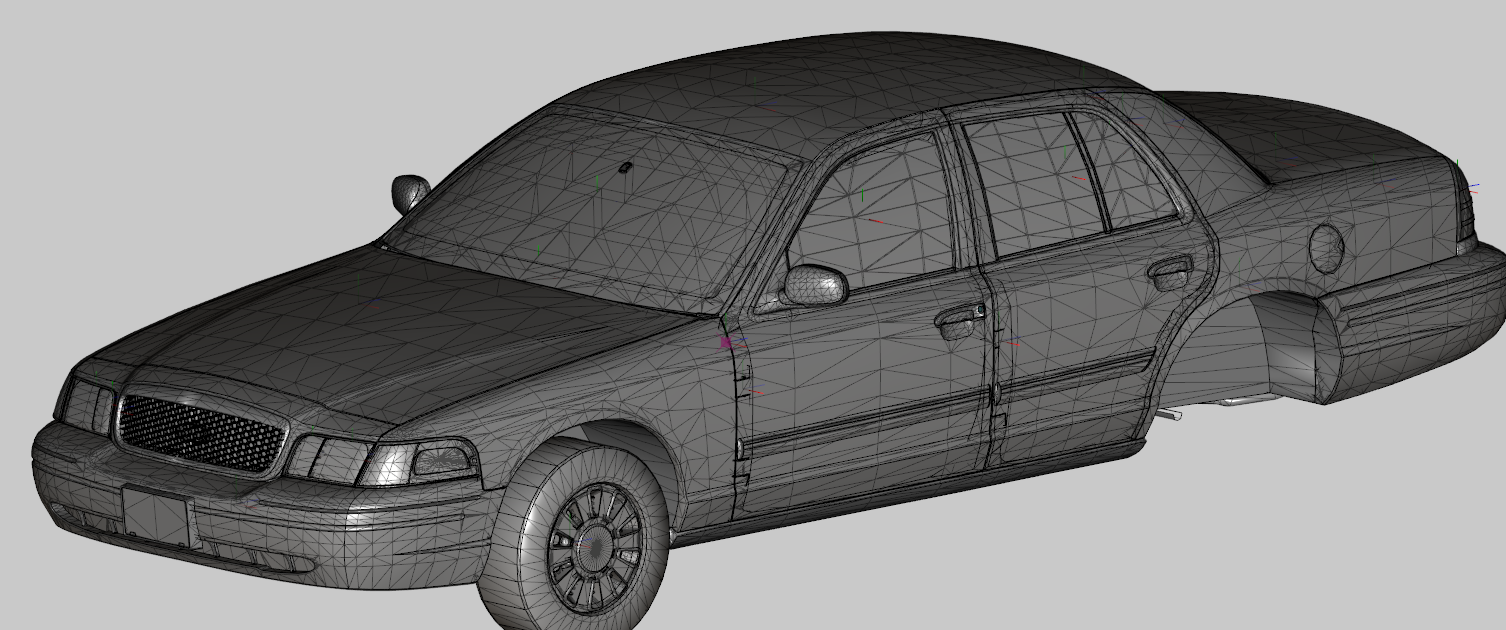Select the rear taillight

[1468, 213]
